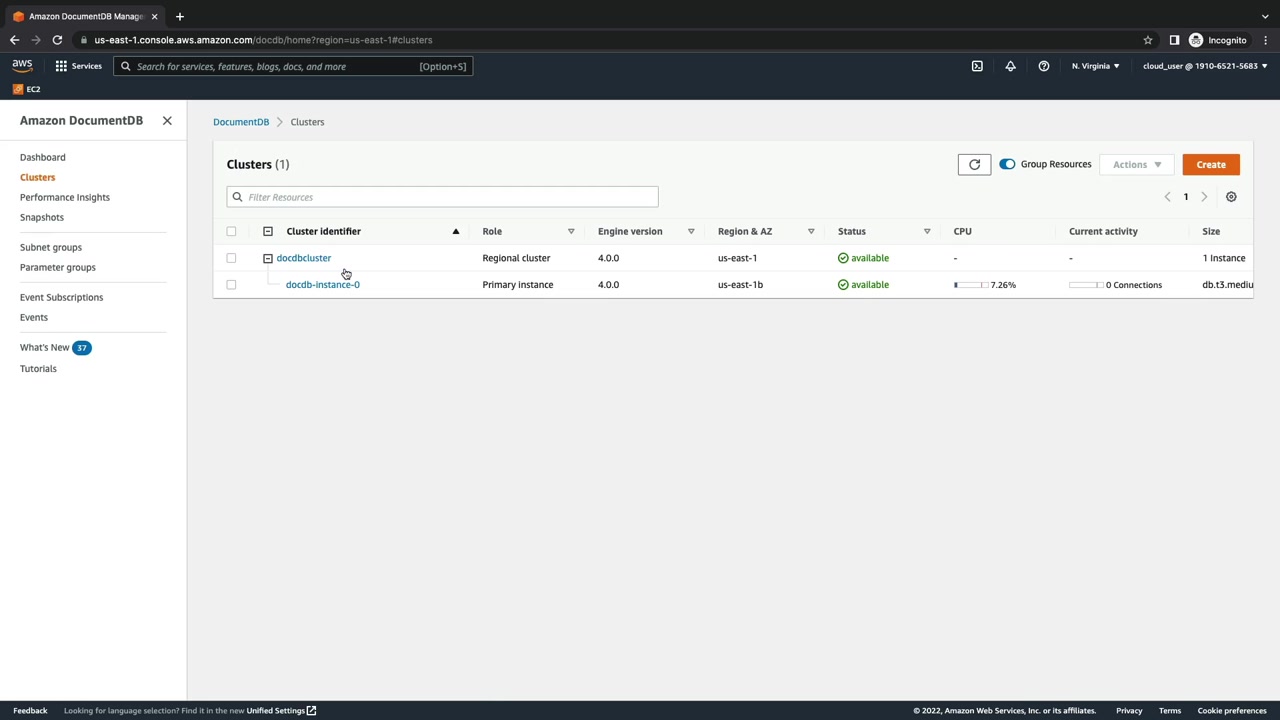Screen dimensions: 1280x720
Task: Toggle the Group Resources switch
Action: click(x=1007, y=164)
